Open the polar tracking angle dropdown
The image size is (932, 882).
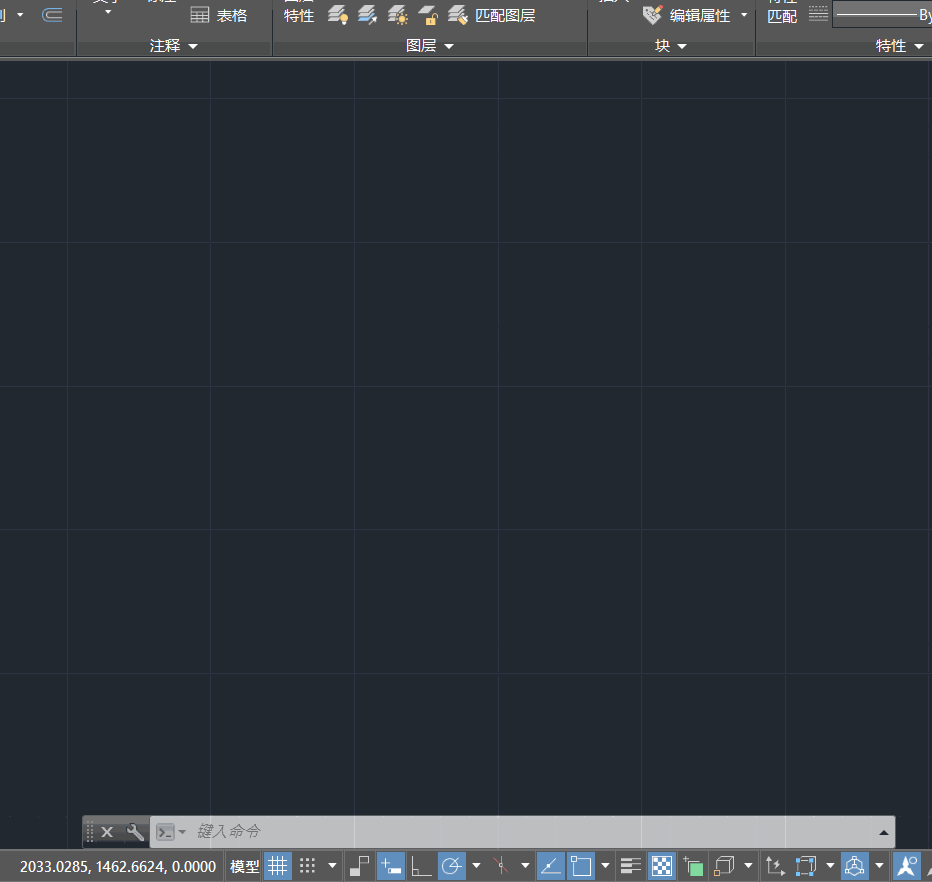click(x=476, y=866)
